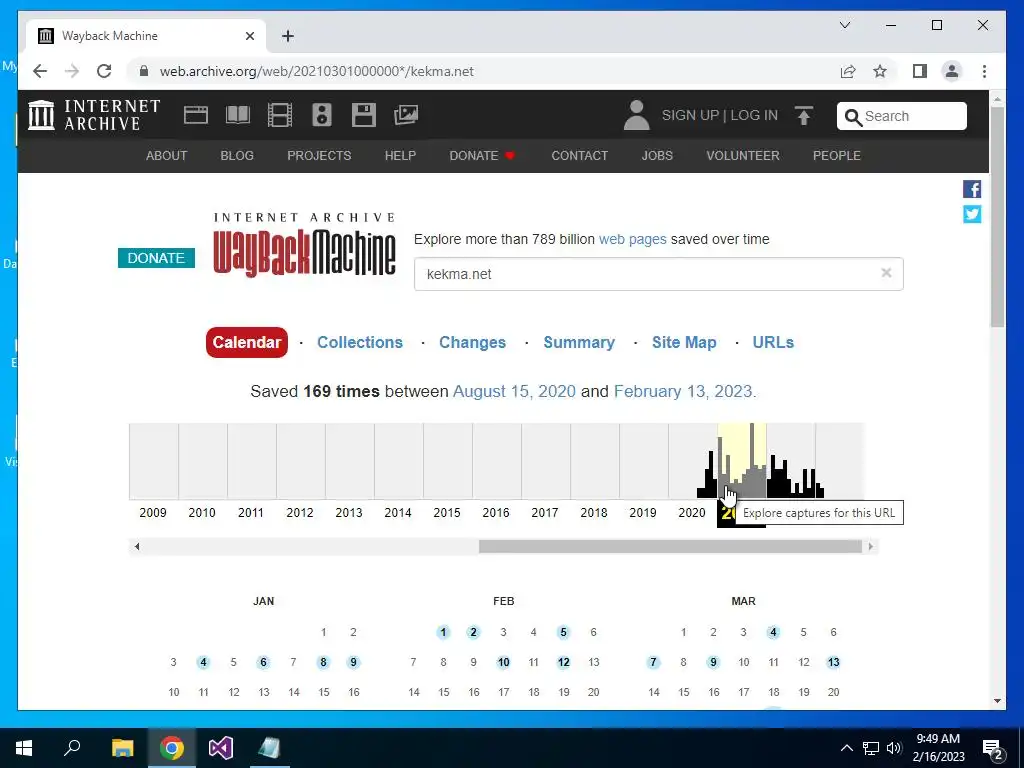Image resolution: width=1024 pixels, height=768 pixels.
Task: View site information lock icon
Action: 144,71
